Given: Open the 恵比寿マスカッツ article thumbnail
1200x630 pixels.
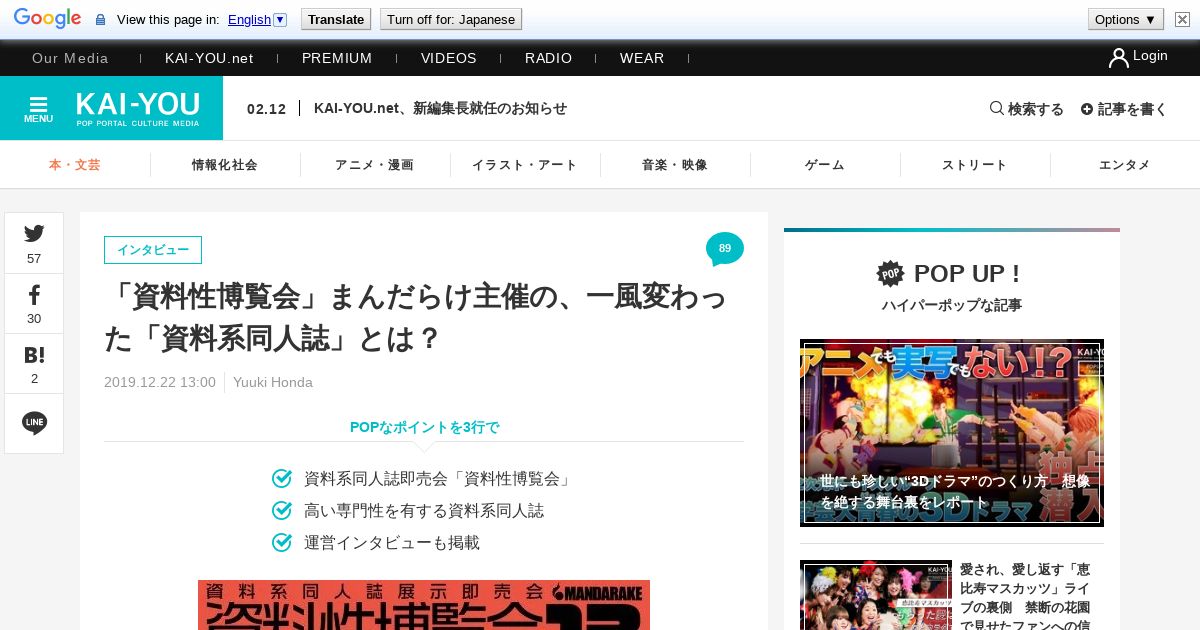Looking at the screenshot, I should pyautogui.click(x=876, y=595).
